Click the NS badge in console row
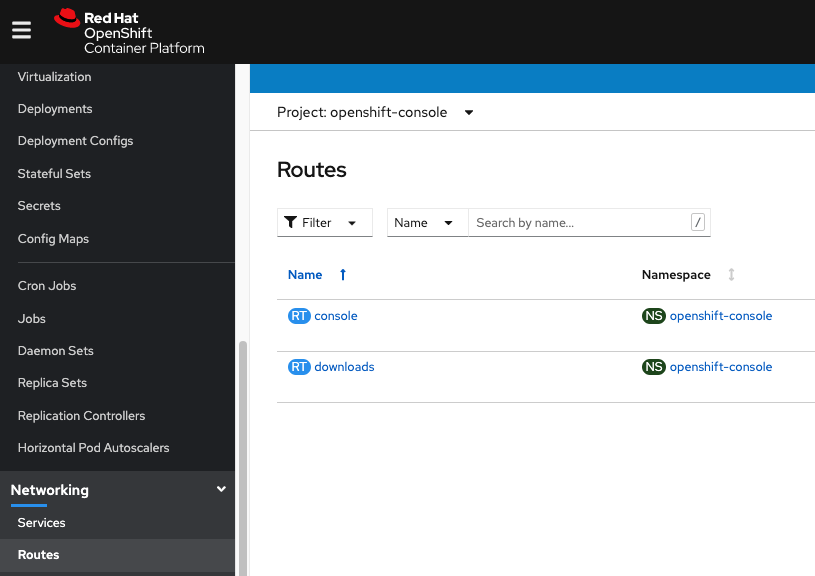Image resolution: width=815 pixels, height=576 pixels. coord(654,316)
